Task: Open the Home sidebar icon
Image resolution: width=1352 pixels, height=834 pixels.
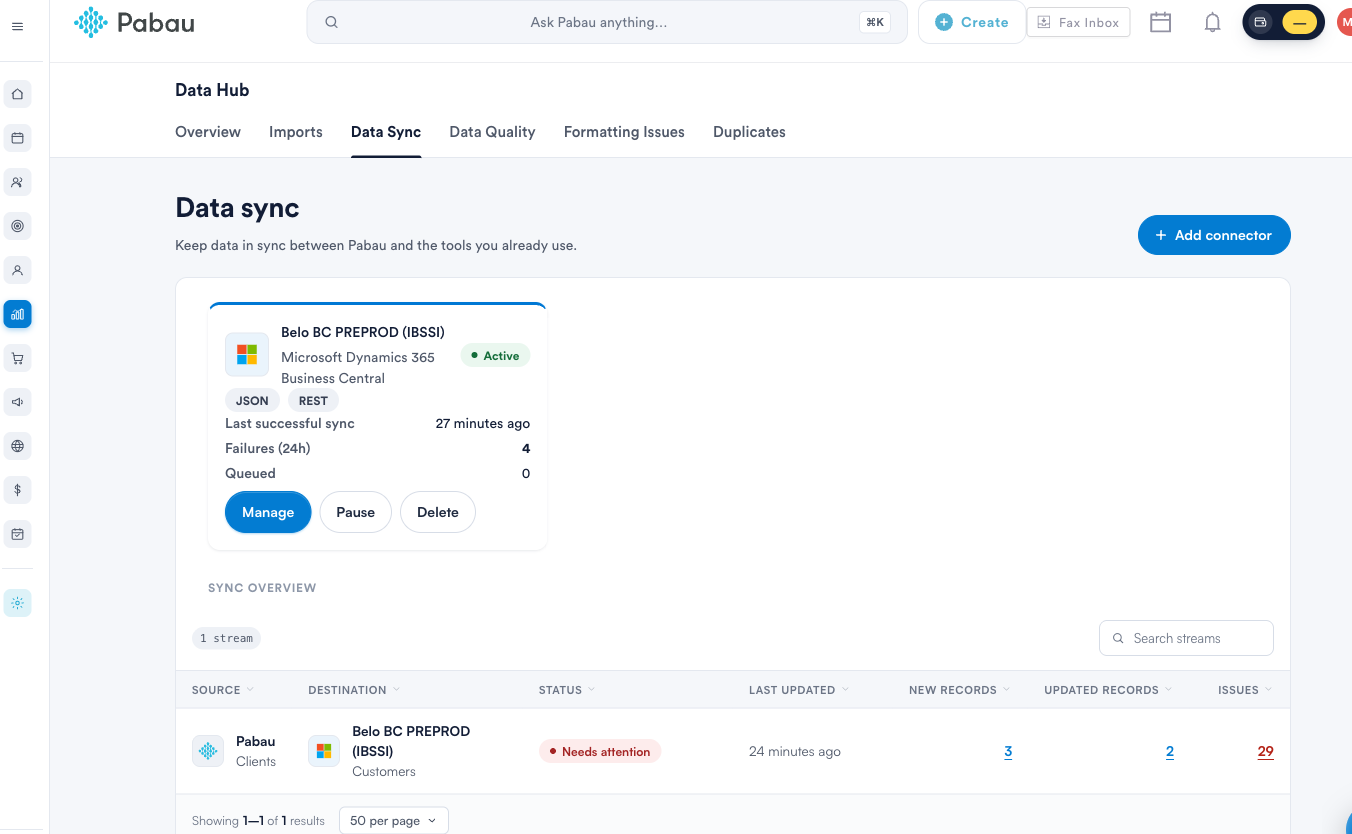Action: click(x=17, y=94)
